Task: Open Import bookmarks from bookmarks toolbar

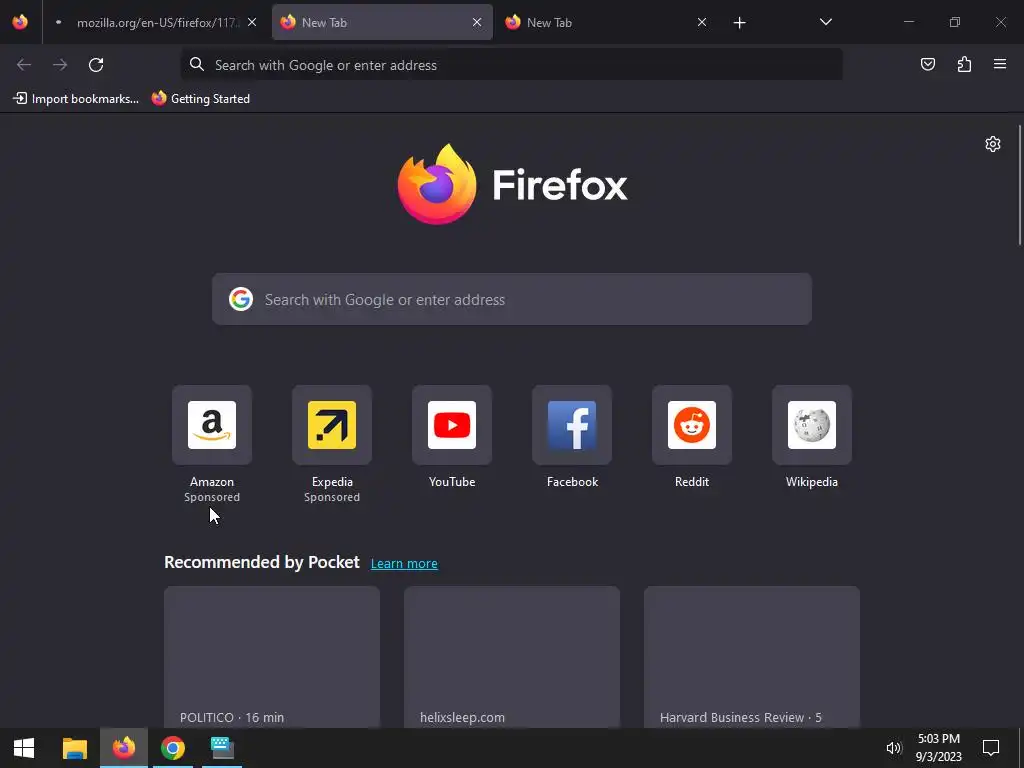Action: (x=76, y=99)
